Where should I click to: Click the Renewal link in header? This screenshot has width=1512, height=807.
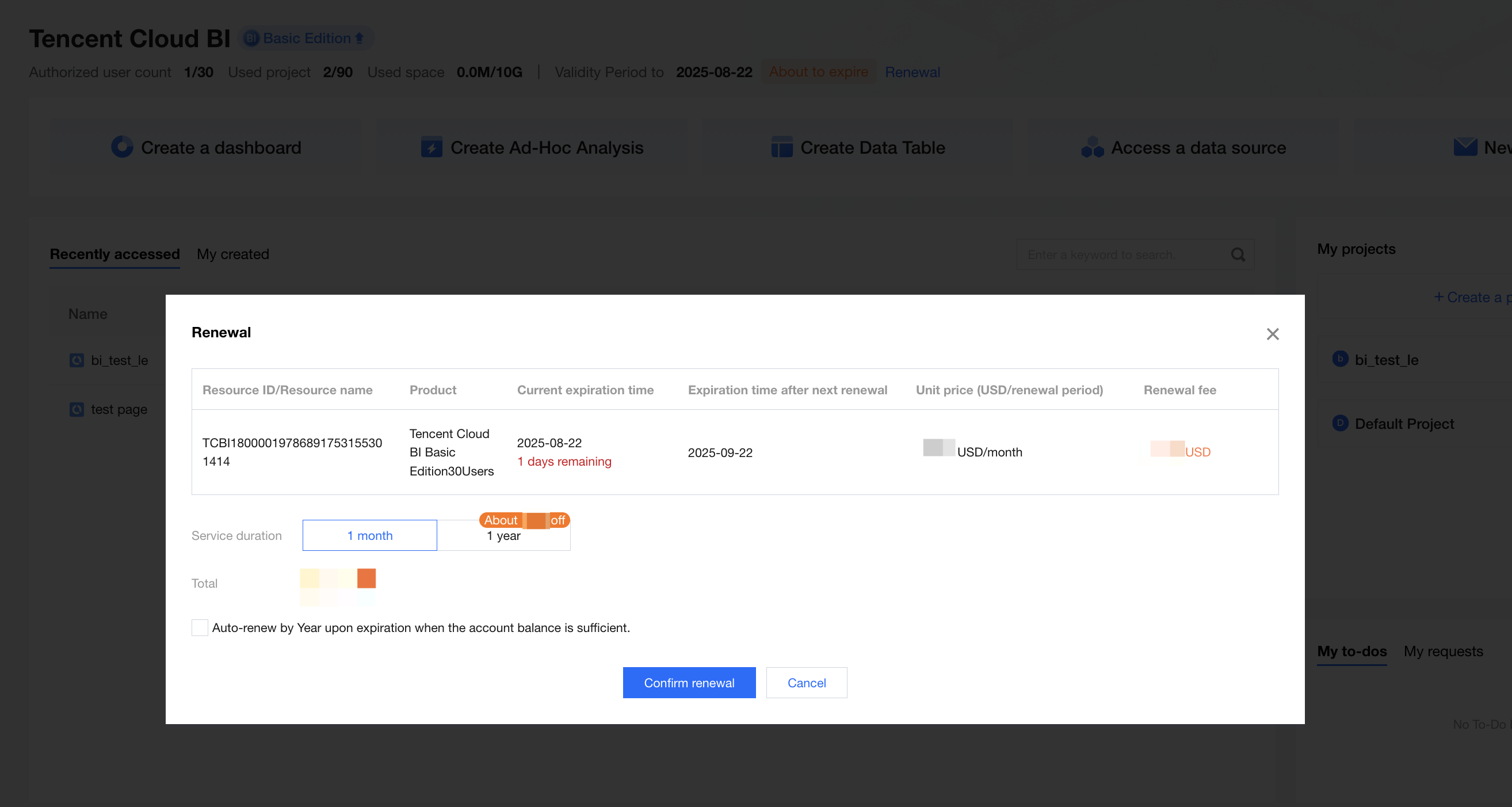click(912, 71)
